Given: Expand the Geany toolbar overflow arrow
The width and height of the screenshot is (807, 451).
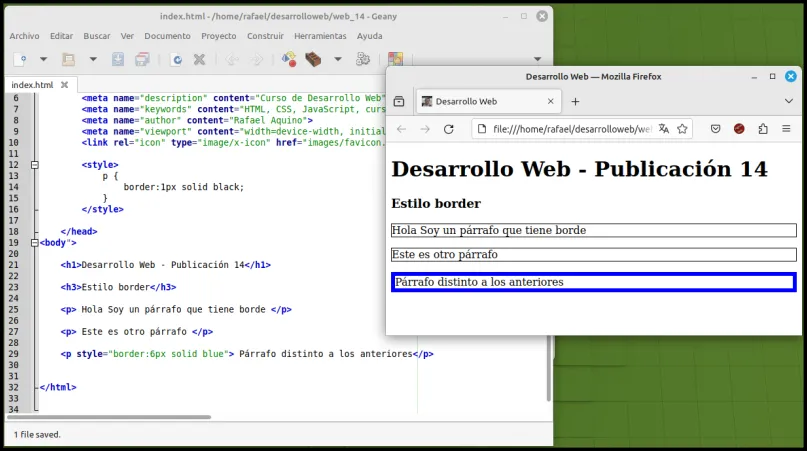Looking at the screenshot, I should [537, 59].
